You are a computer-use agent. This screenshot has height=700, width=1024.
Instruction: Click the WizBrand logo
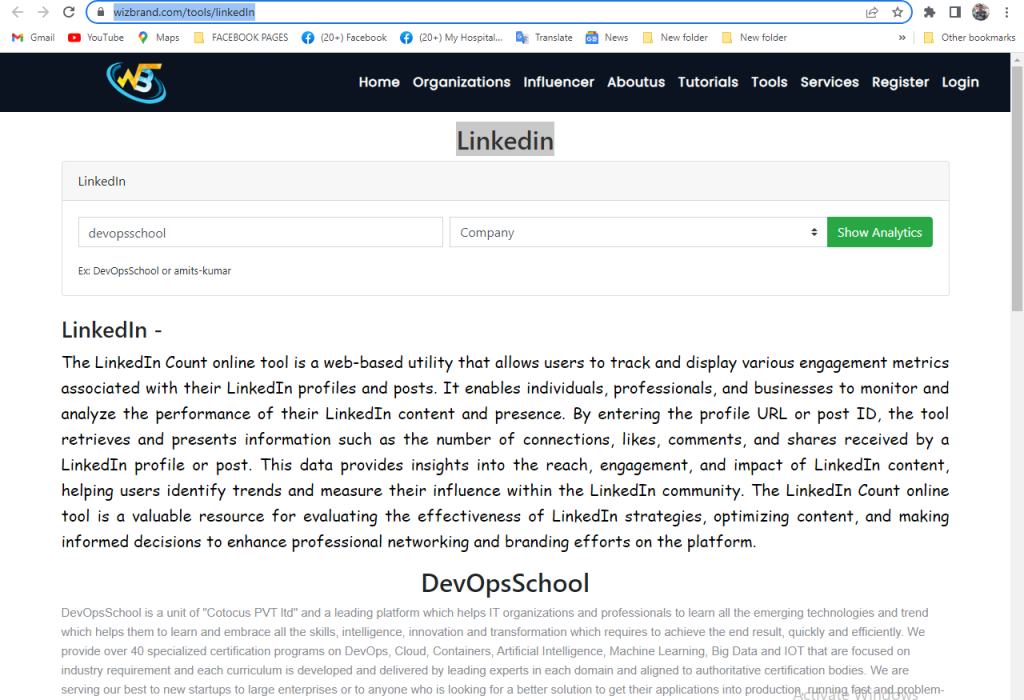[136, 82]
